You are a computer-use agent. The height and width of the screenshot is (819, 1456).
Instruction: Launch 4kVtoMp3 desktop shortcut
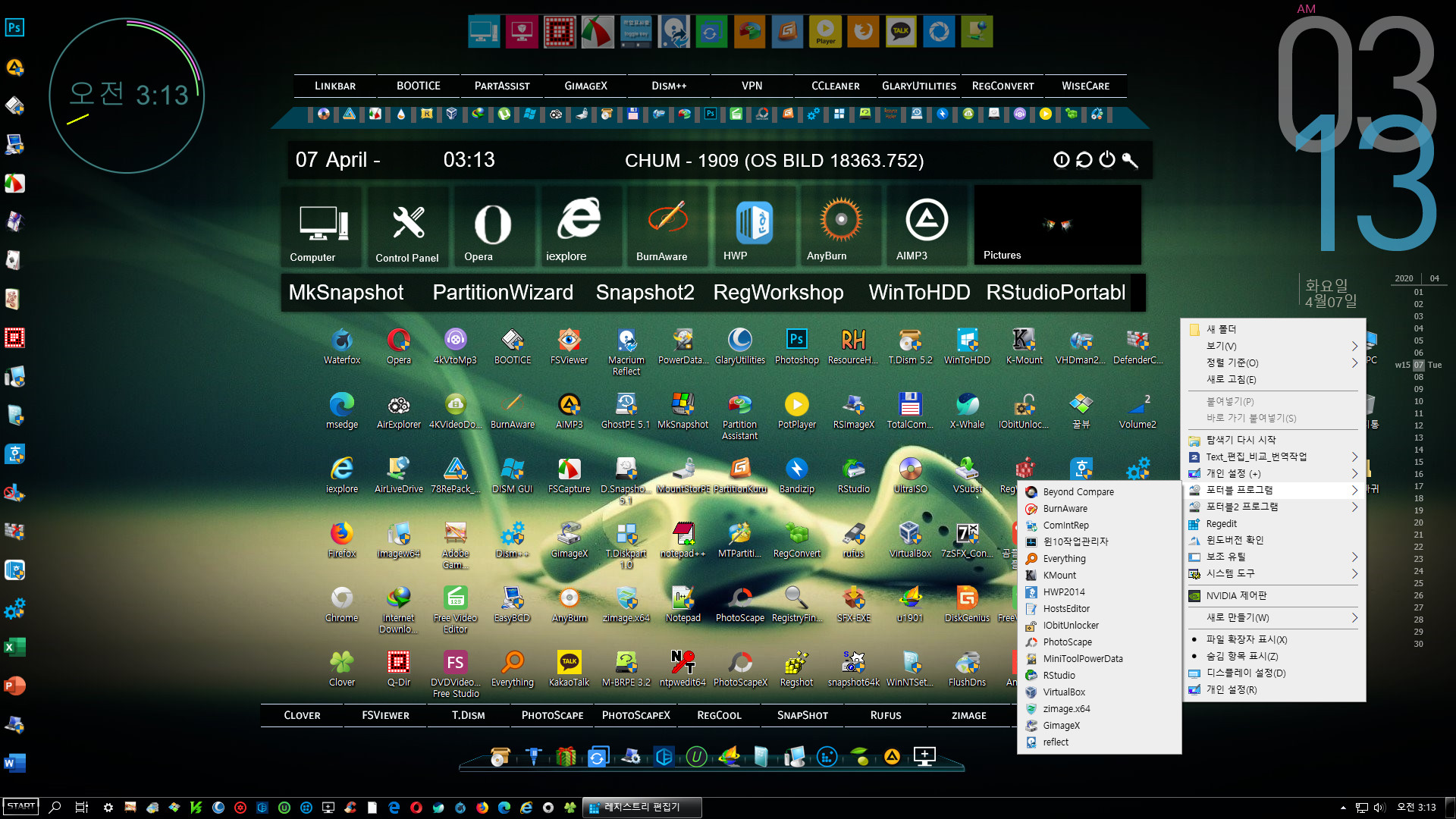[455, 347]
